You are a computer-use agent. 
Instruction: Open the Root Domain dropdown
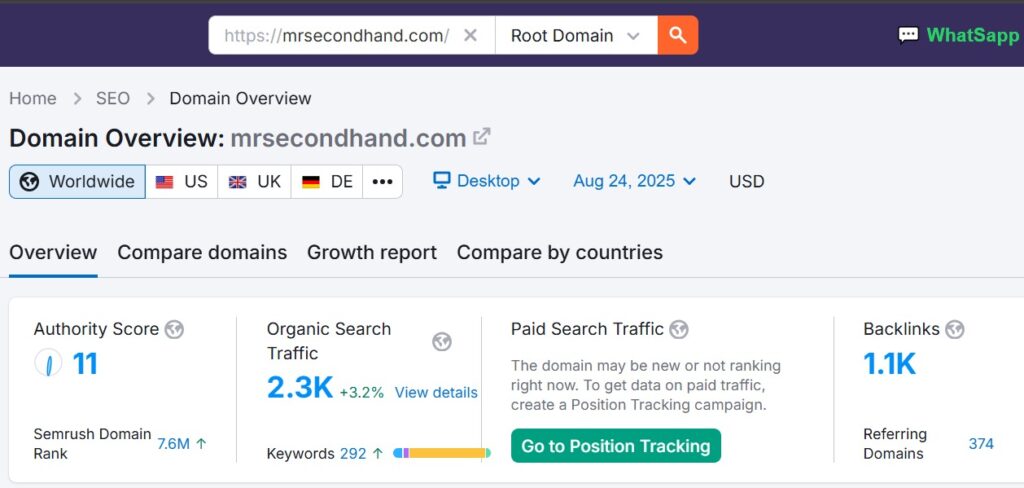(576, 35)
